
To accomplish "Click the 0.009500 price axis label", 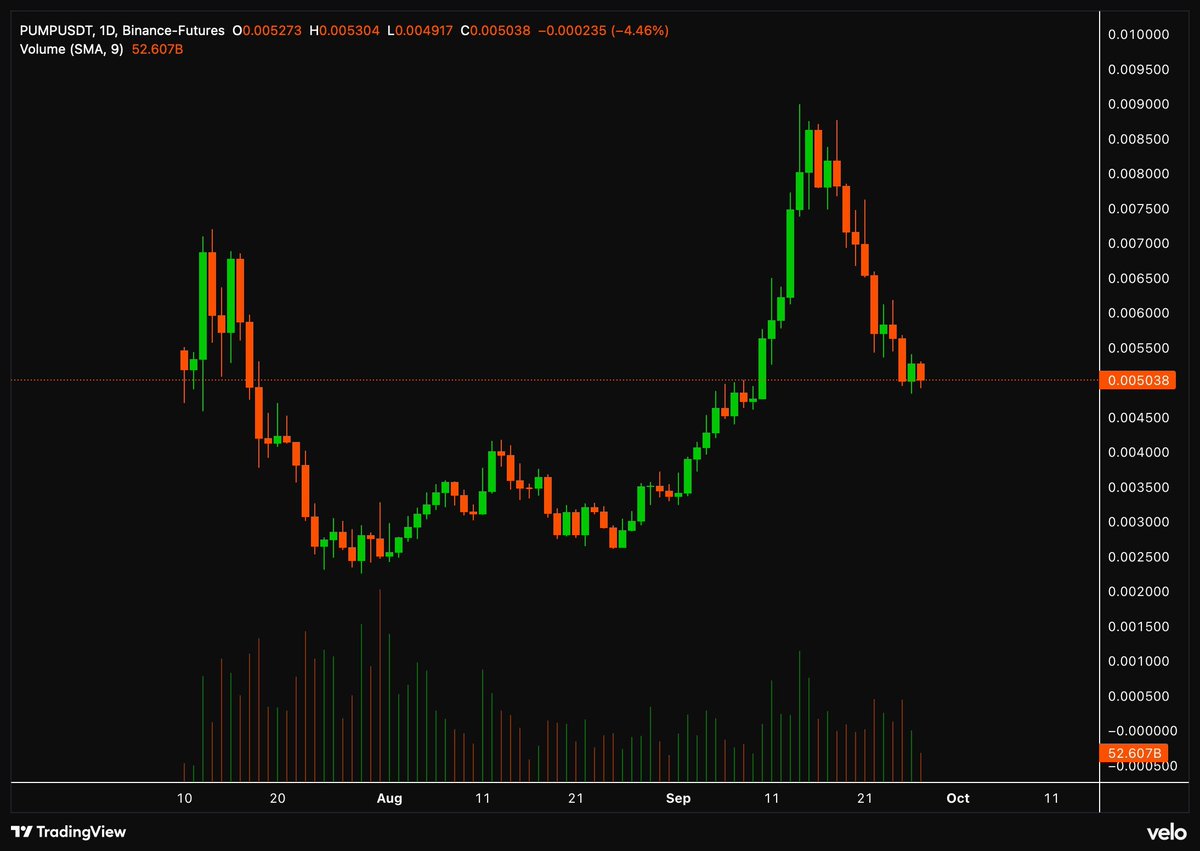I will click(1138, 70).
